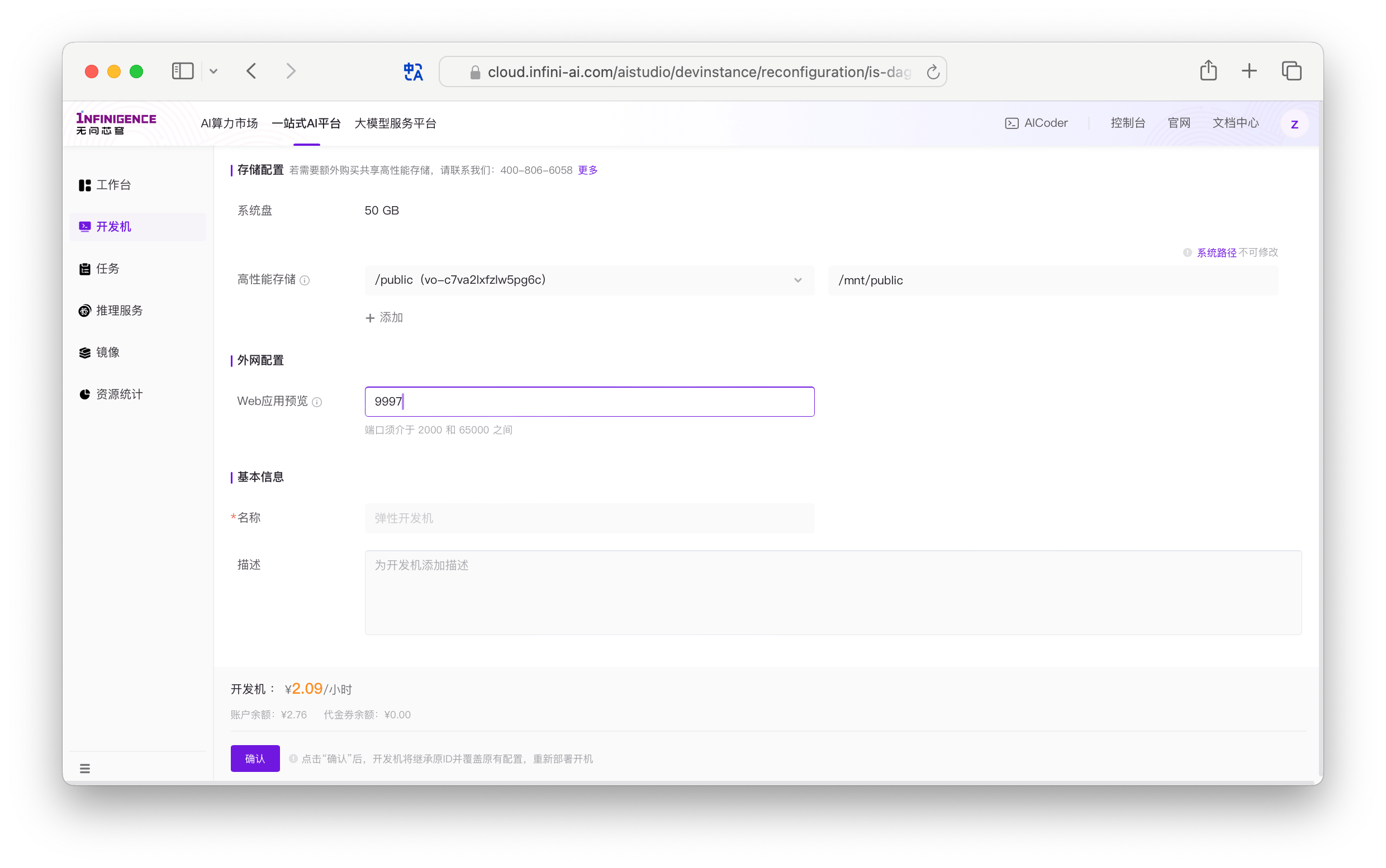Click the info icon beside 确认 note
The height and width of the screenshot is (868, 1386).
(x=293, y=759)
